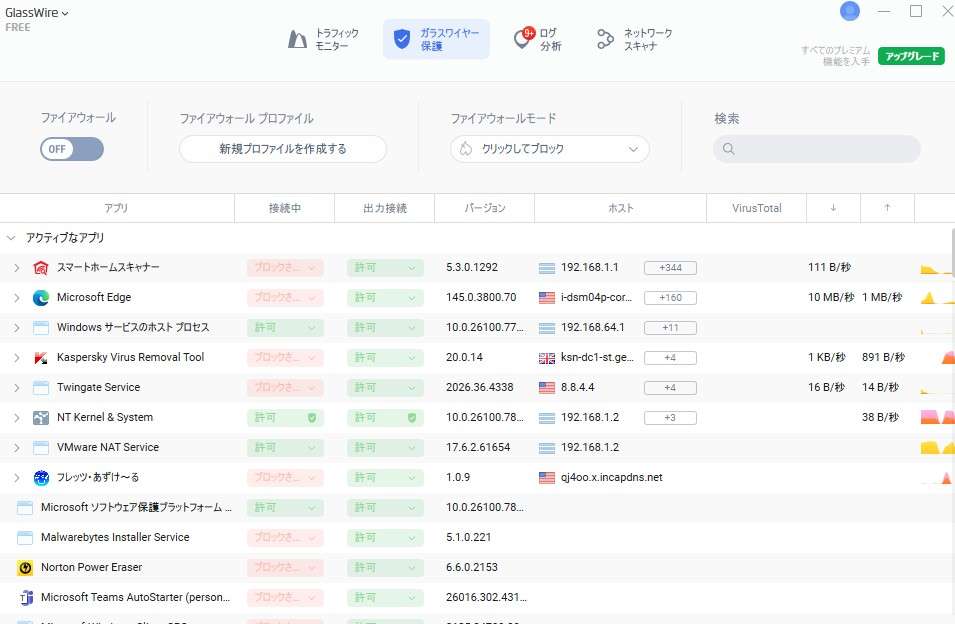Click the green アップグレード button
This screenshot has width=955, height=624.
tap(910, 56)
